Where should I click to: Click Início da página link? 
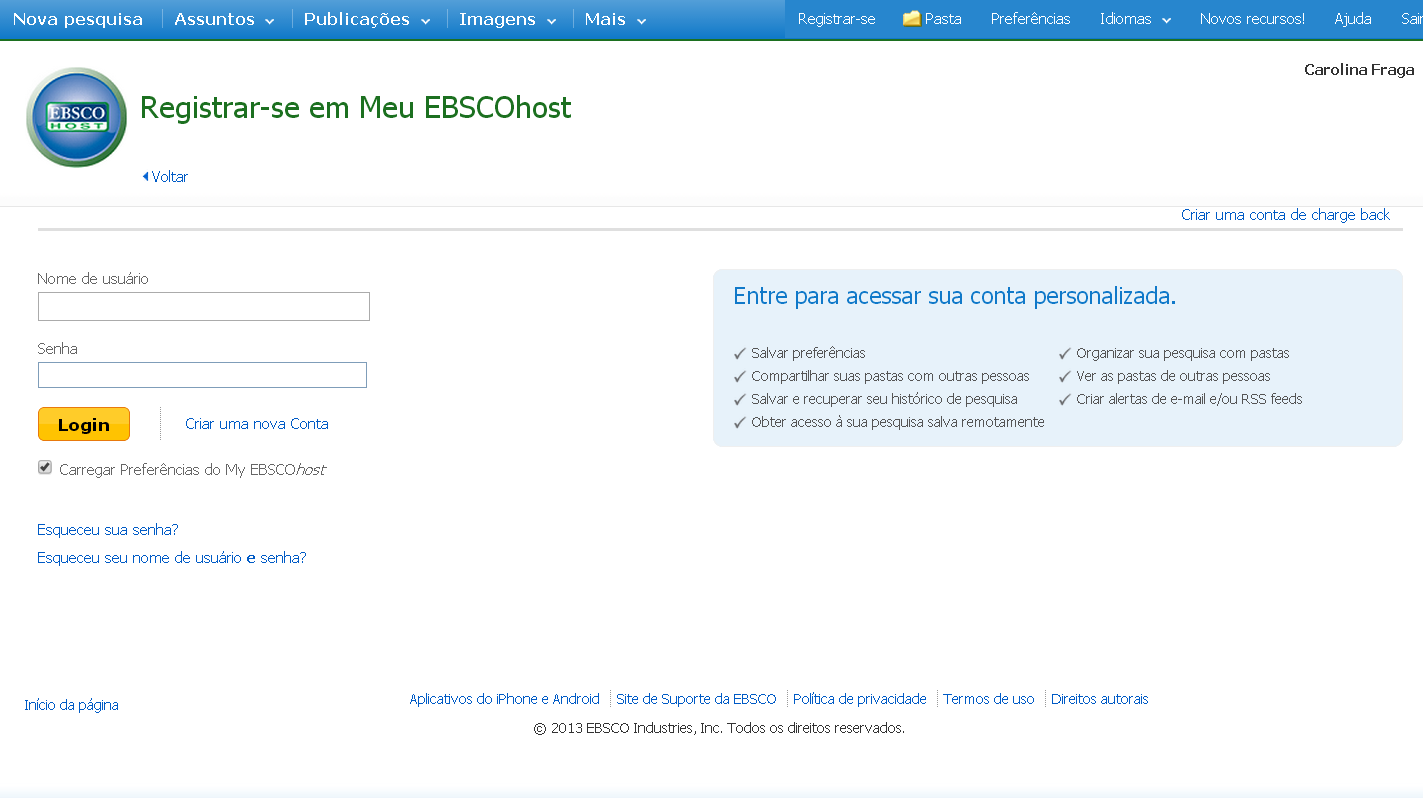71,705
